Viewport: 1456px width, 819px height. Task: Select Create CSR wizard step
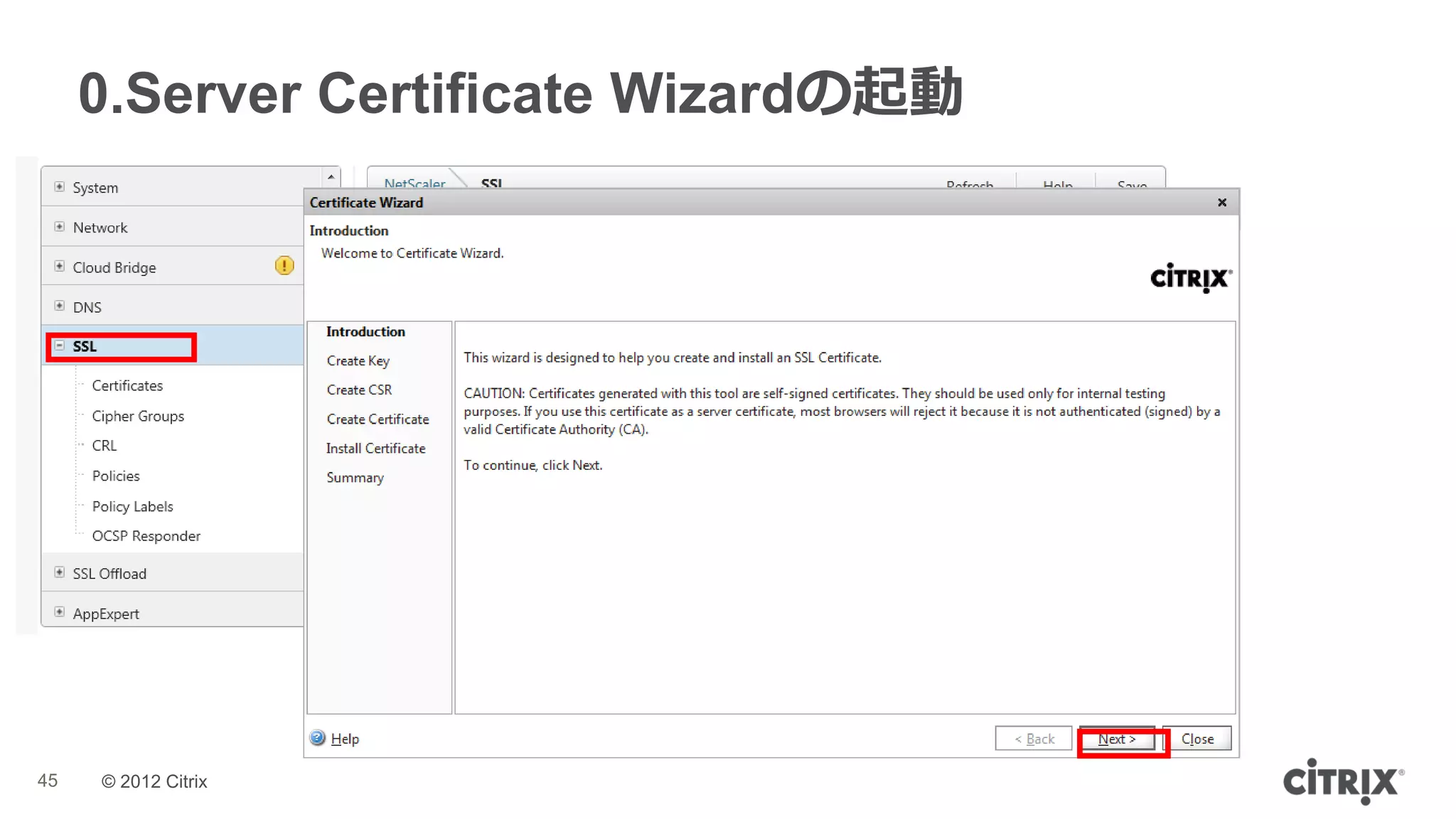point(359,390)
